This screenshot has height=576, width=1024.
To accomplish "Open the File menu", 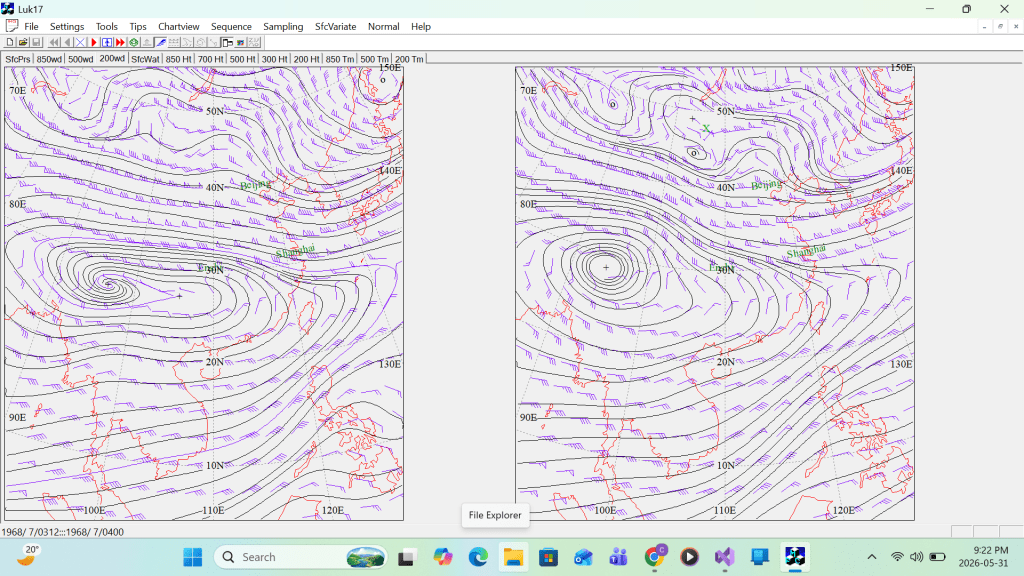I will [31, 27].
